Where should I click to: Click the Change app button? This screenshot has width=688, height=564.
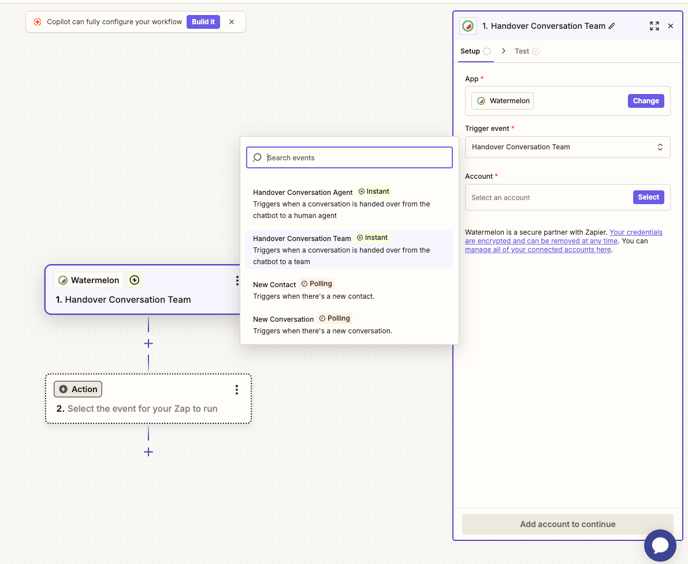coord(645,101)
